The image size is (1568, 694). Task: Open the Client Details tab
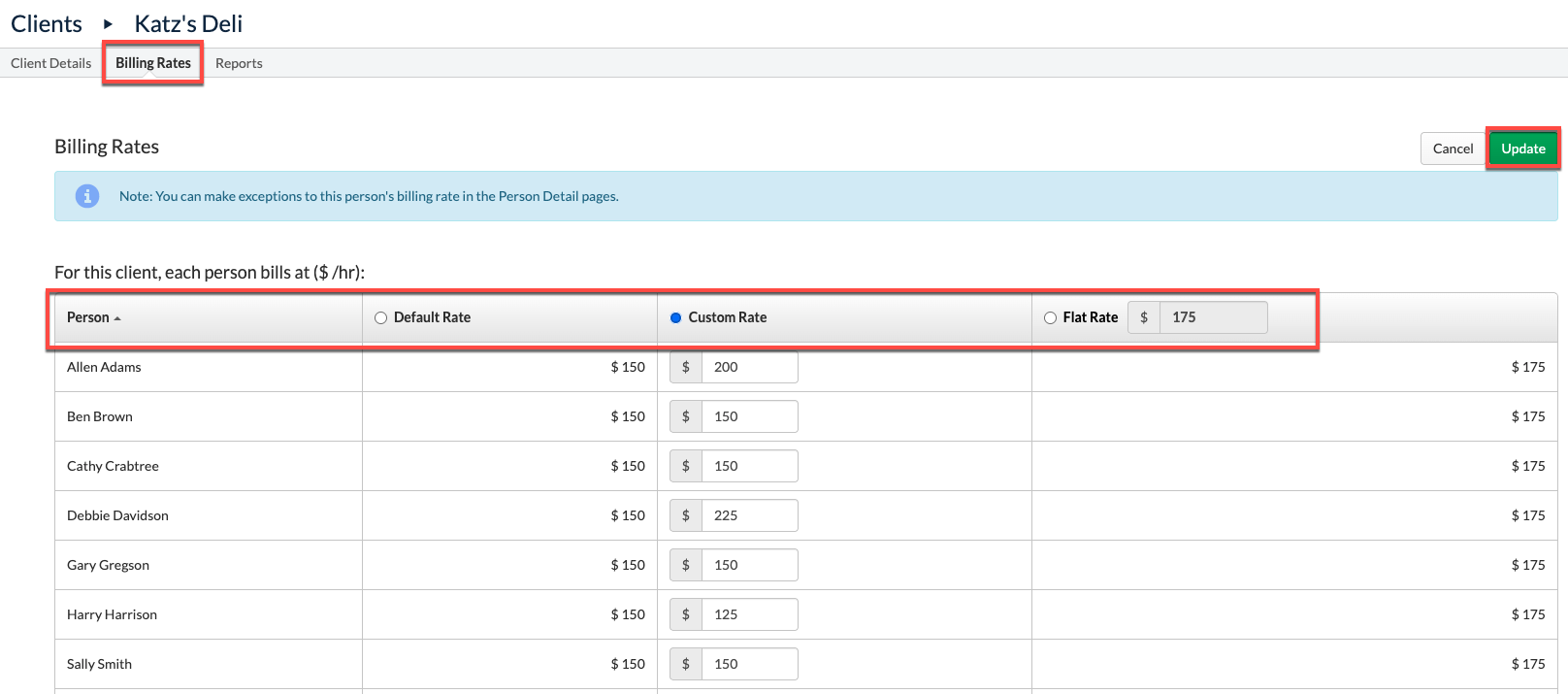(x=51, y=63)
